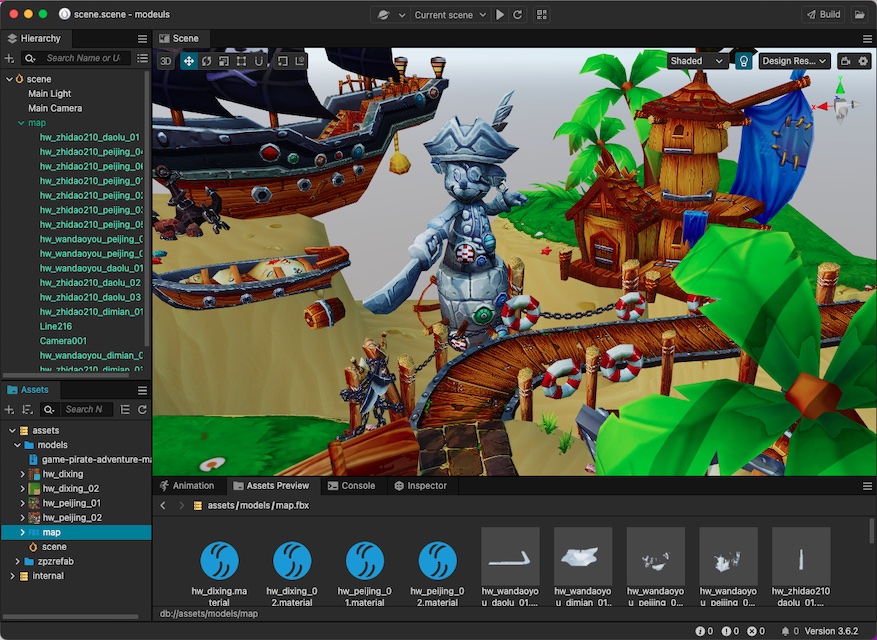Click the preview refresh icon
Screen dimensions: 877x640
[x=517, y=15]
